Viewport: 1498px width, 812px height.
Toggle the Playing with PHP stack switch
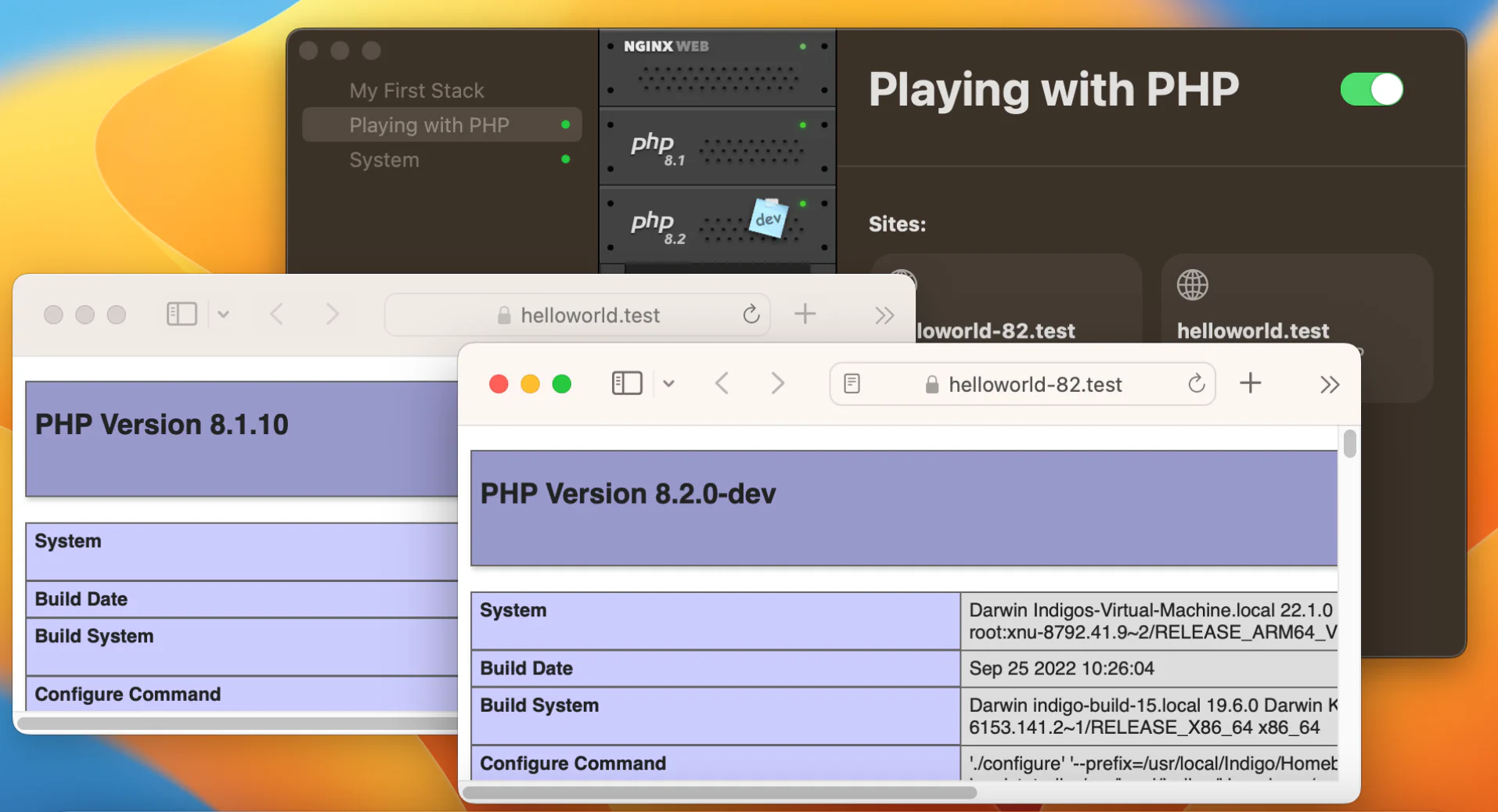[x=1371, y=89]
